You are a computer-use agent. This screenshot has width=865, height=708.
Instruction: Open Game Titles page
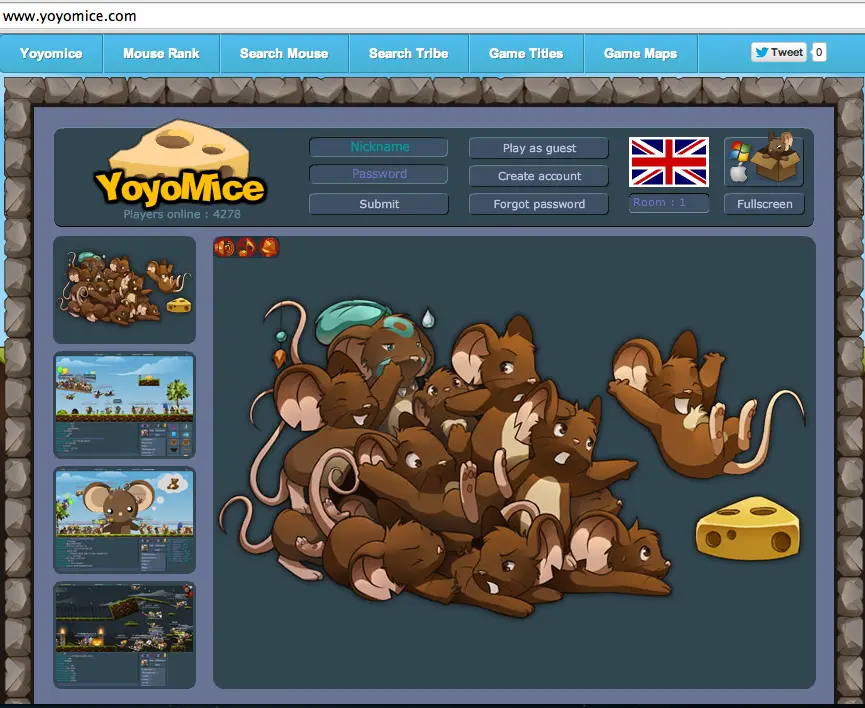(x=526, y=54)
